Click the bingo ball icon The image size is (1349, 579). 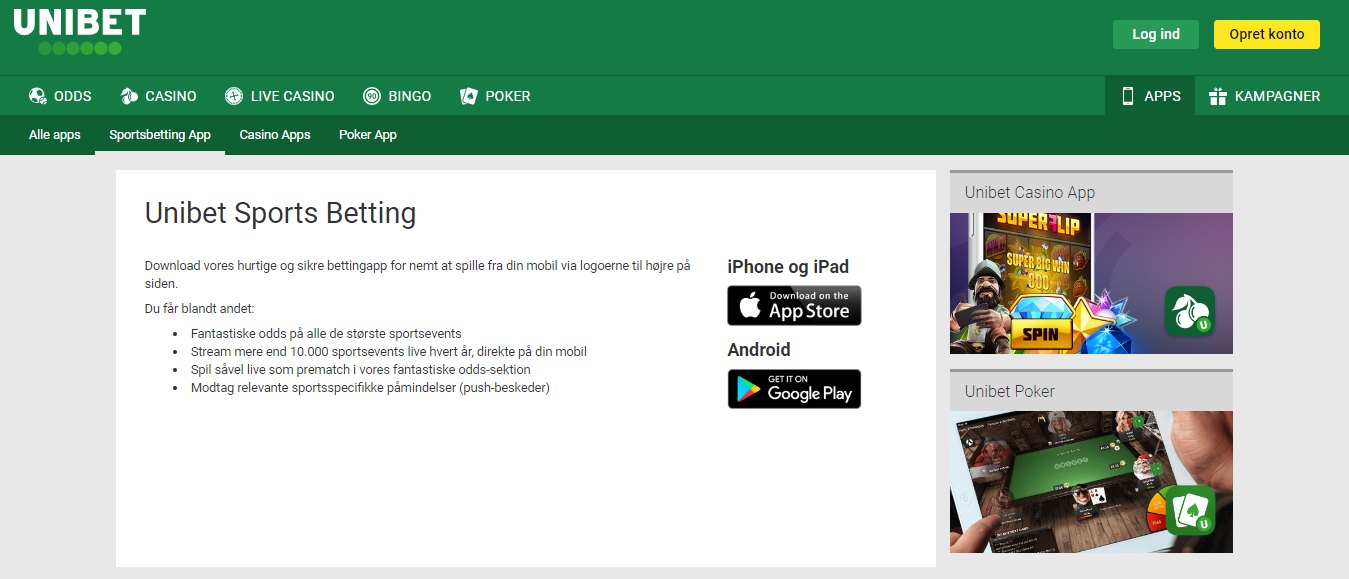[x=372, y=96]
